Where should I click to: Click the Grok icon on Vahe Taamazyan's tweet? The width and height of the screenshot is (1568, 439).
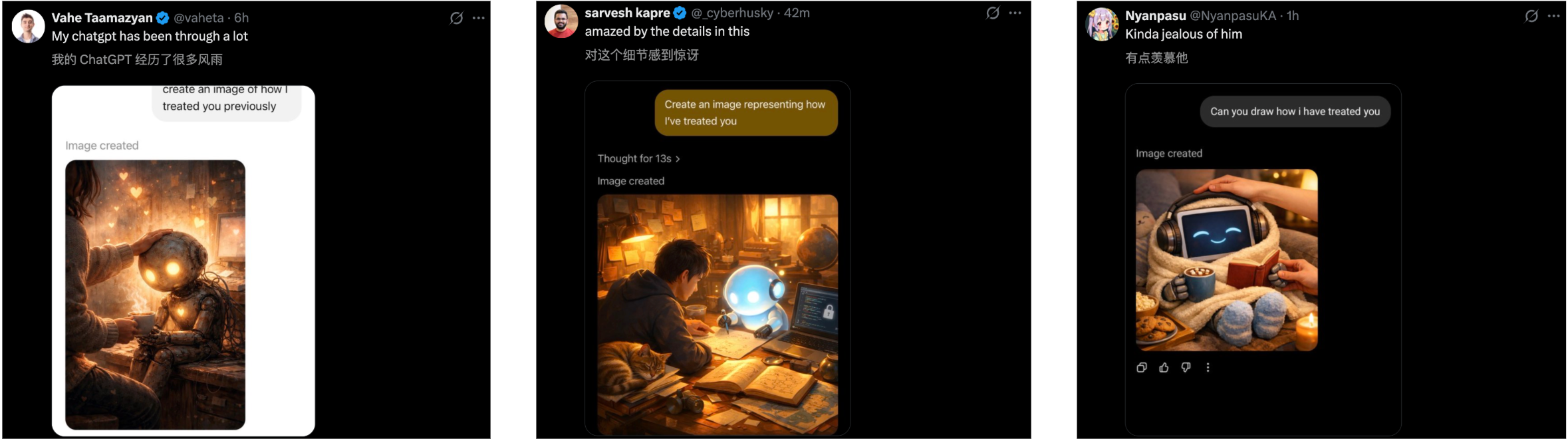[456, 18]
